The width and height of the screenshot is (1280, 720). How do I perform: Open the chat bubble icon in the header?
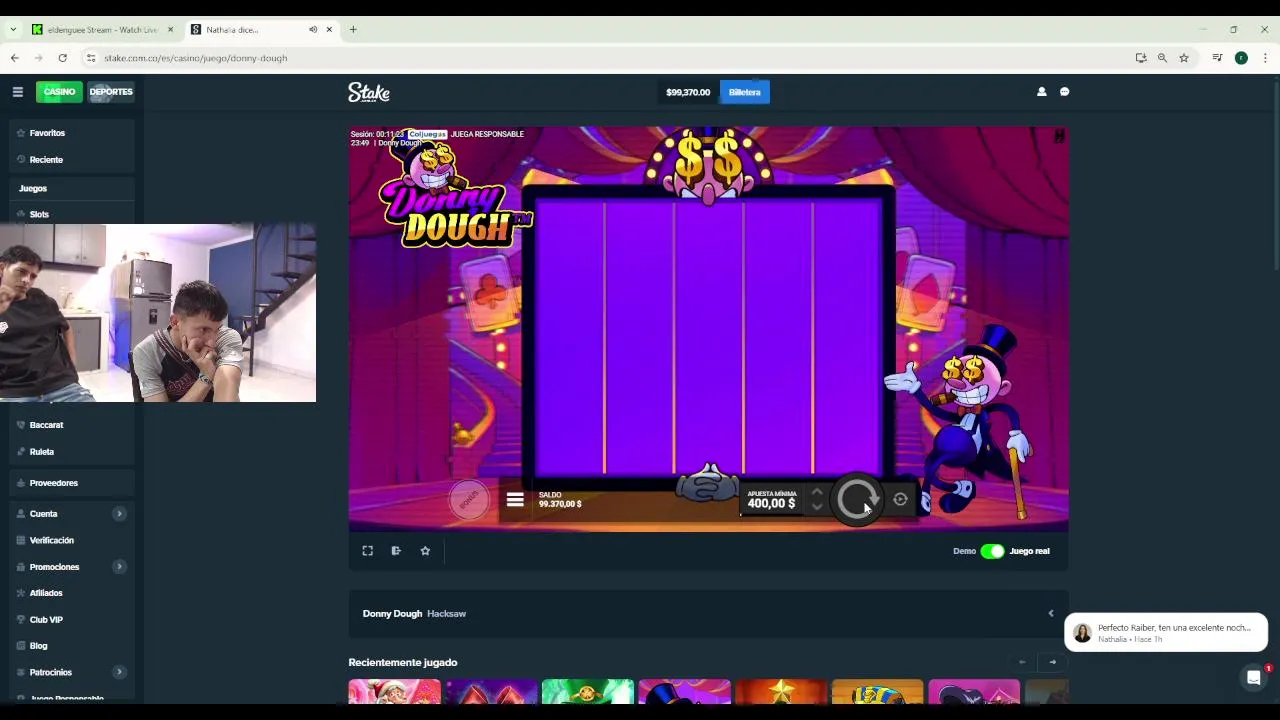1064,92
